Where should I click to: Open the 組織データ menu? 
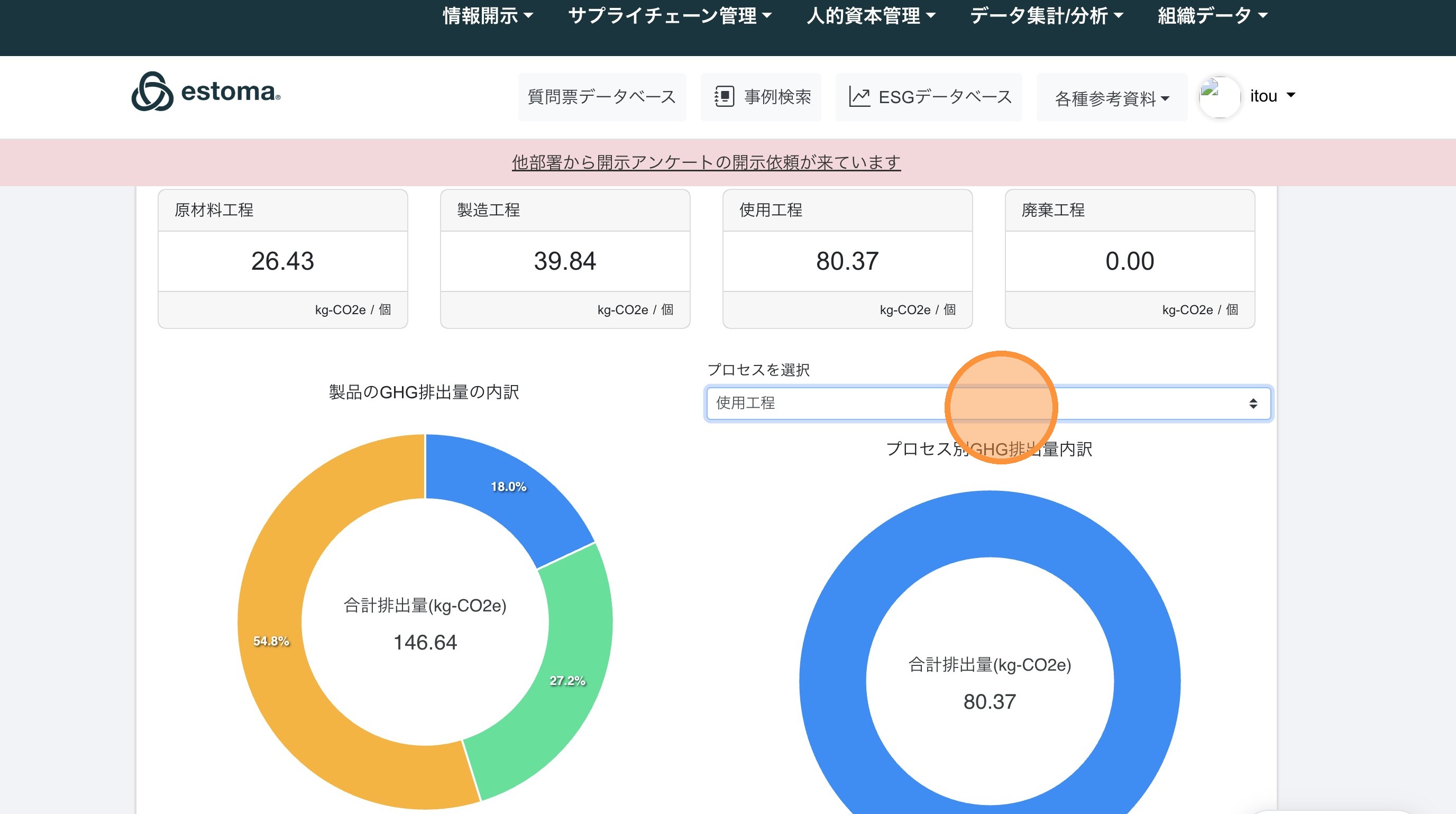coord(1212,16)
